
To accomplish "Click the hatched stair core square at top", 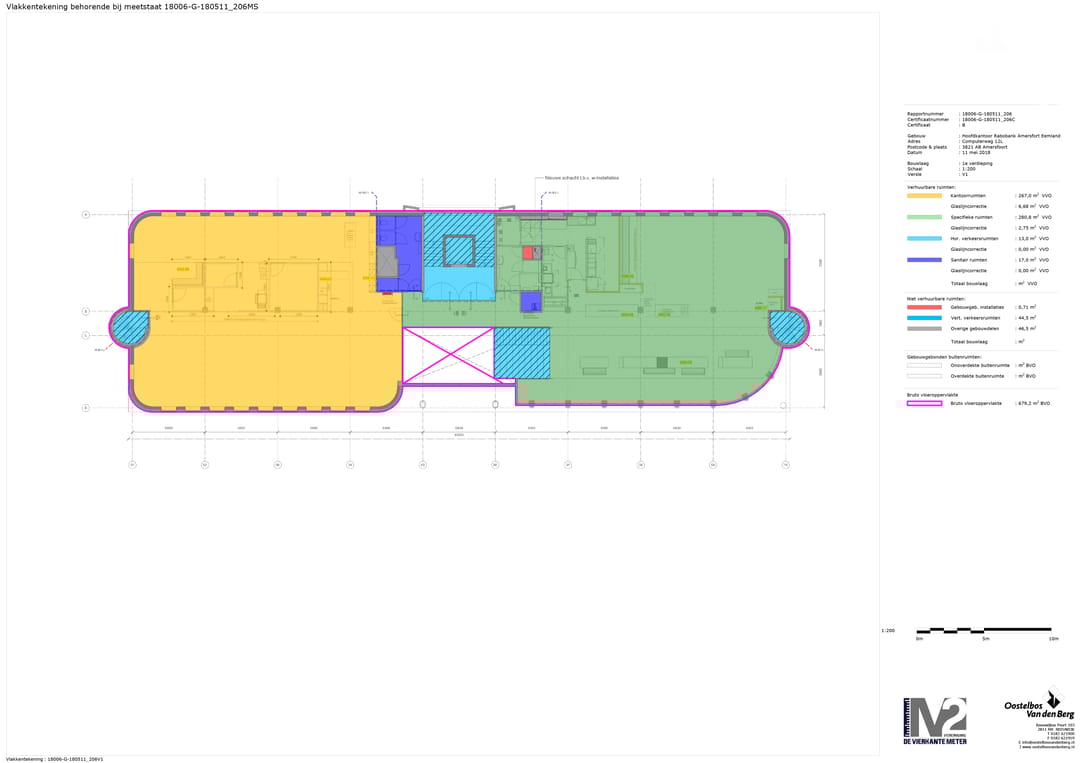I will click(x=459, y=250).
